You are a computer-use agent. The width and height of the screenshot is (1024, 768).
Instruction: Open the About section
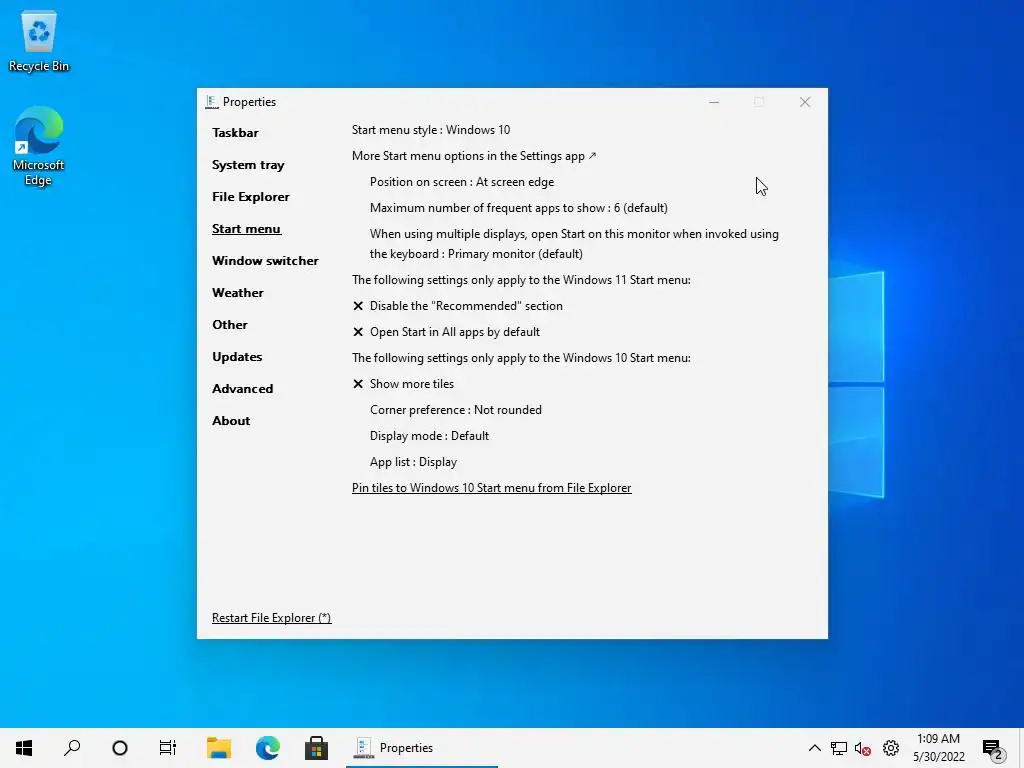231,421
